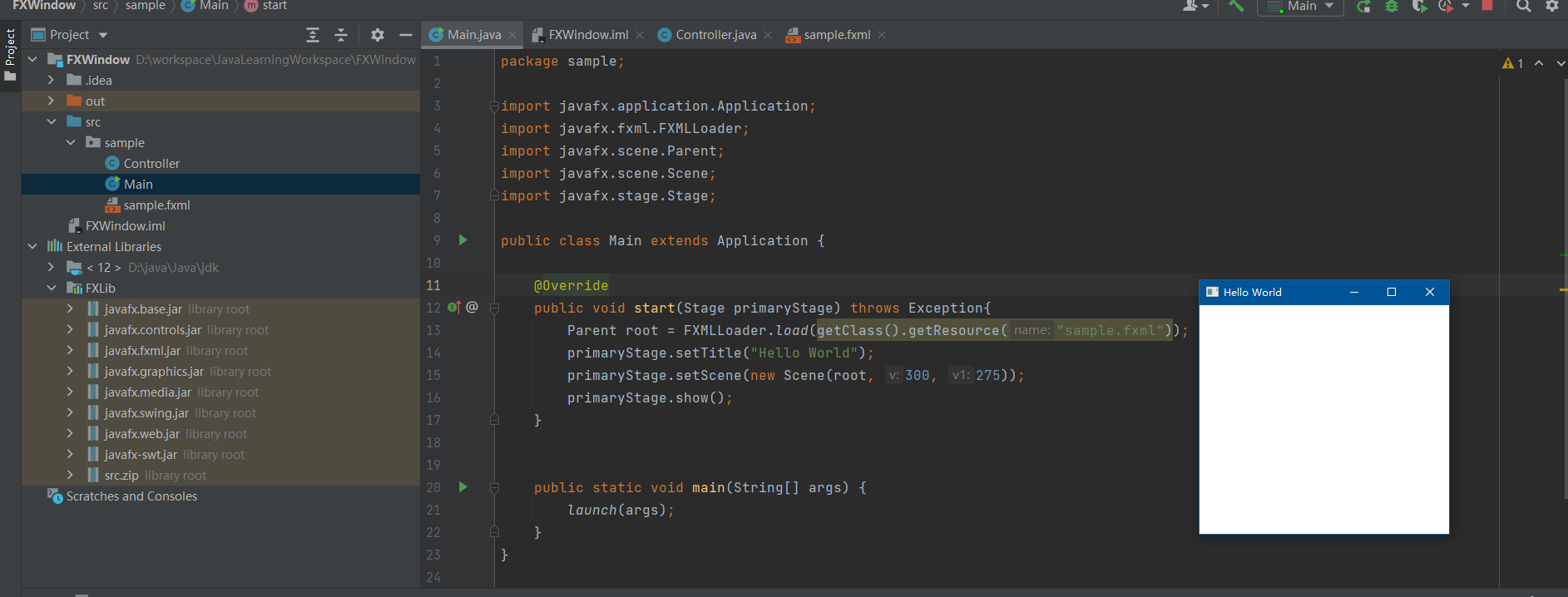Image resolution: width=1568 pixels, height=597 pixels.
Task: Click the Search Everywhere magnifier icon
Action: point(1523,6)
